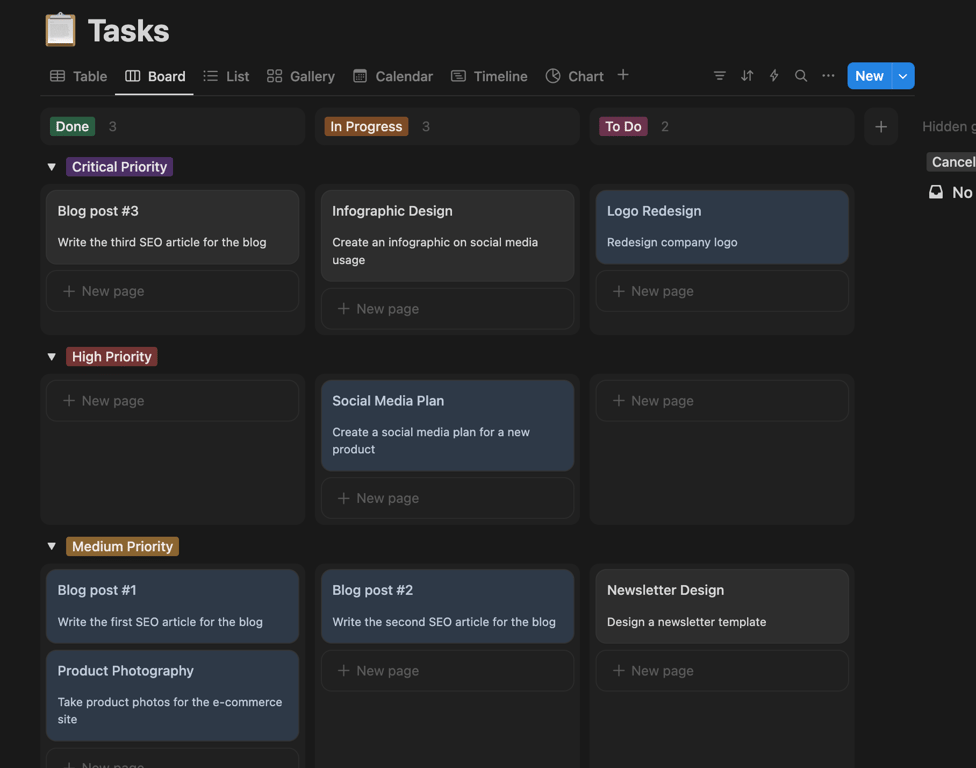Open the lightning bolt automations icon
Viewport: 976px width, 768px height.
[x=774, y=76]
